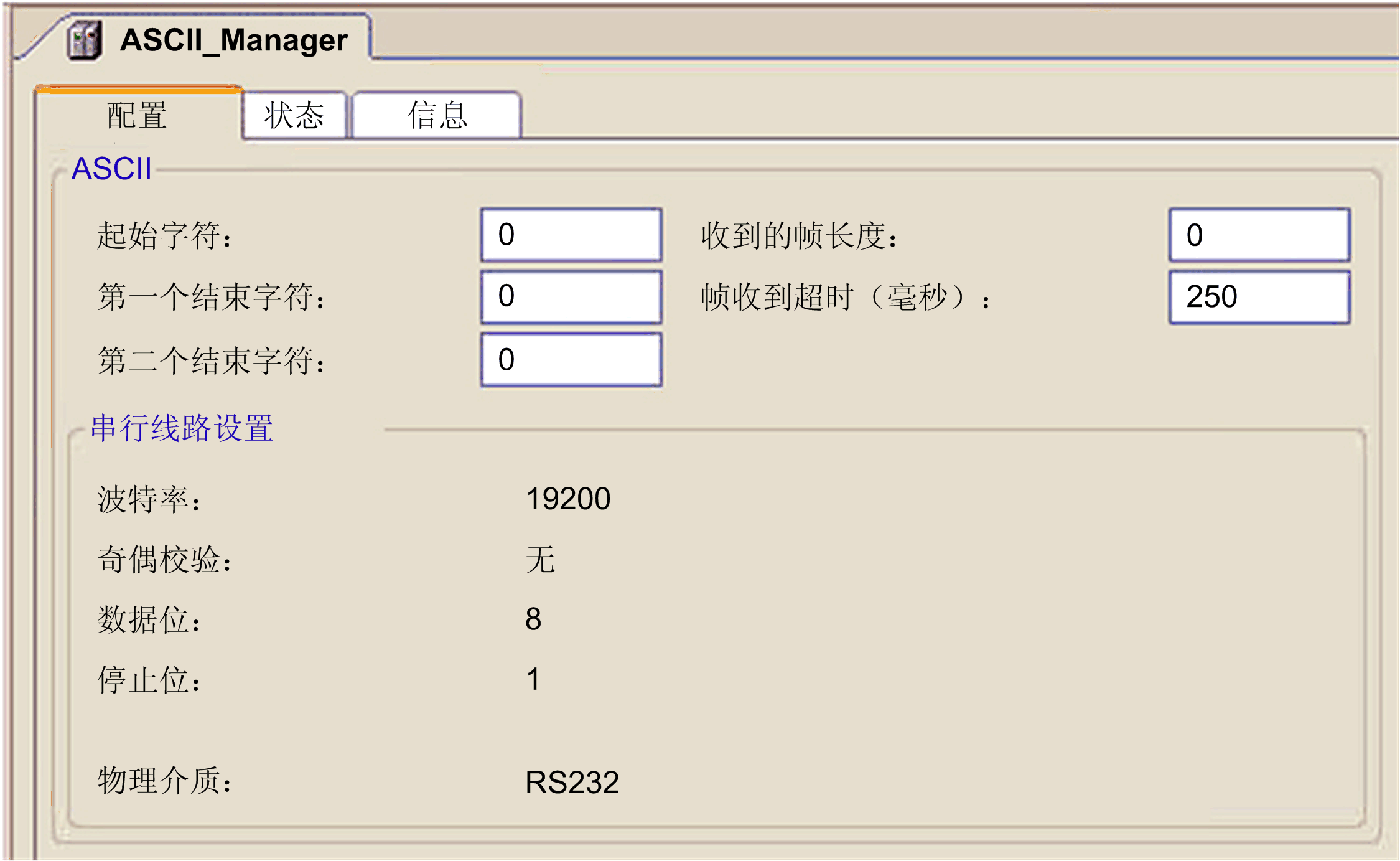
Task: Click the ASCII_Manager title text
Action: click(x=235, y=40)
